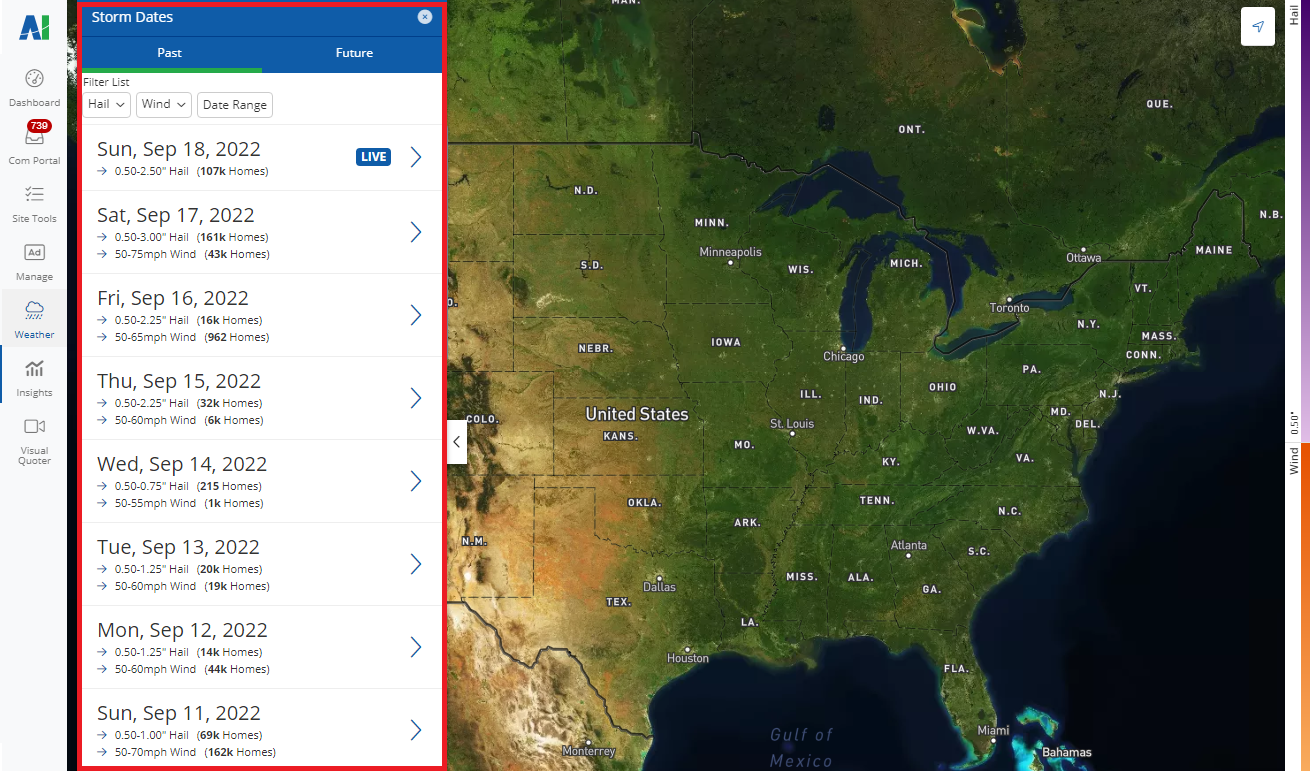The width and height of the screenshot is (1310, 771).
Task: Select the Past tab
Action: tap(170, 53)
